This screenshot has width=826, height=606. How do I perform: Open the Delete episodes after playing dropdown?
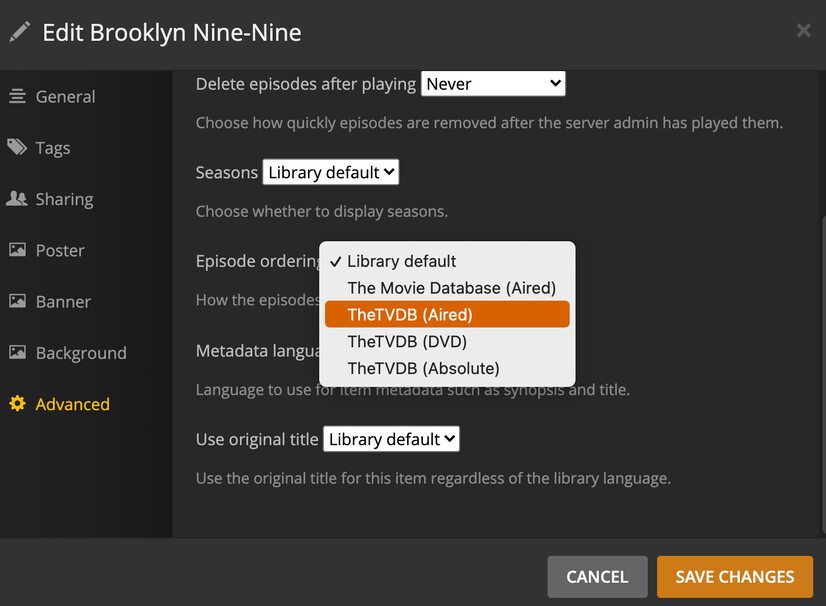click(493, 84)
